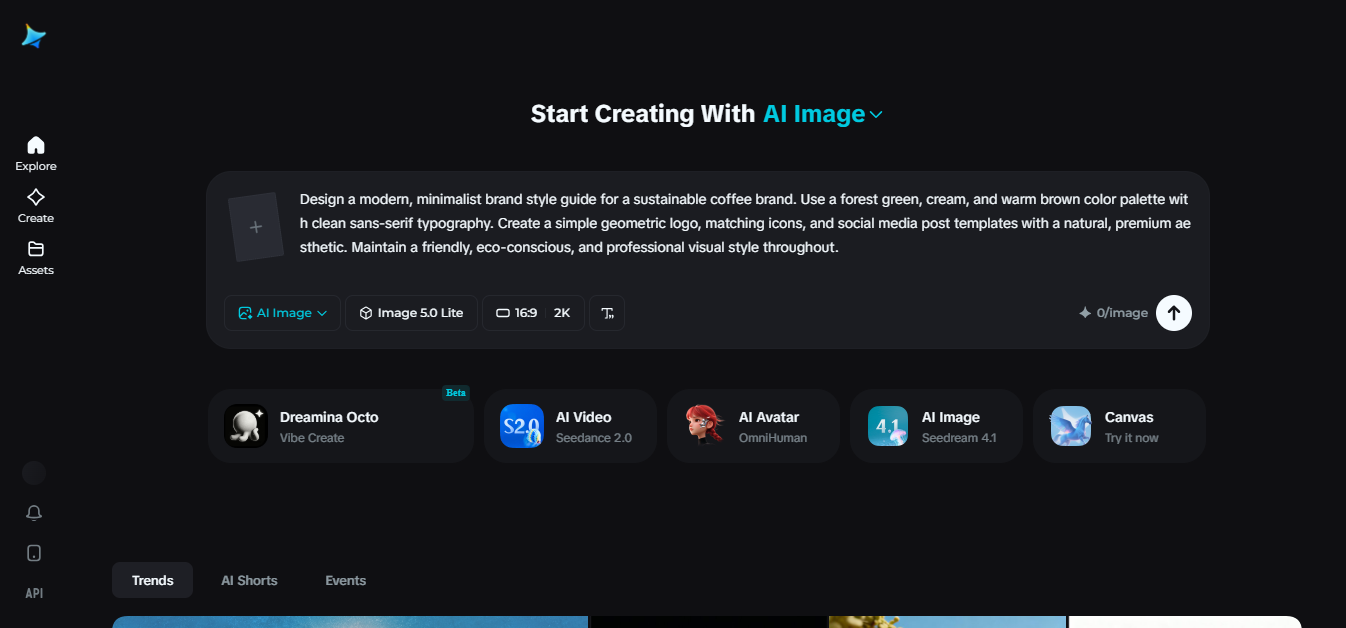Image resolution: width=1346 pixels, height=628 pixels.
Task: Switch to the AI Shorts tab
Action: pos(249,580)
